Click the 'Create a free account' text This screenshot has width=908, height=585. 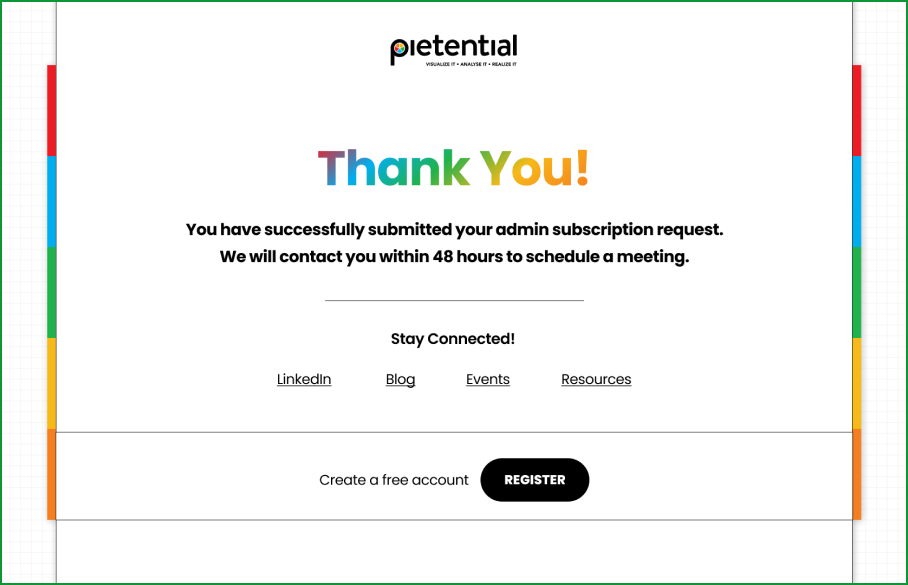point(394,480)
